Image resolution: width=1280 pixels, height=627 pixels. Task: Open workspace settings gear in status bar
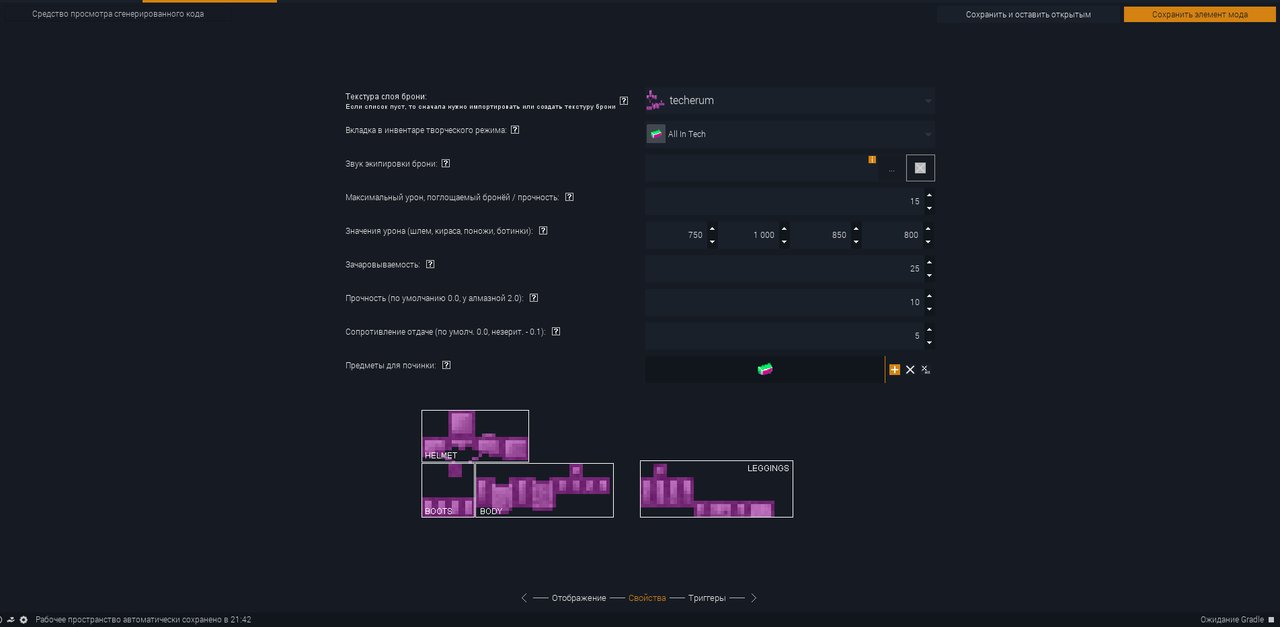24,620
